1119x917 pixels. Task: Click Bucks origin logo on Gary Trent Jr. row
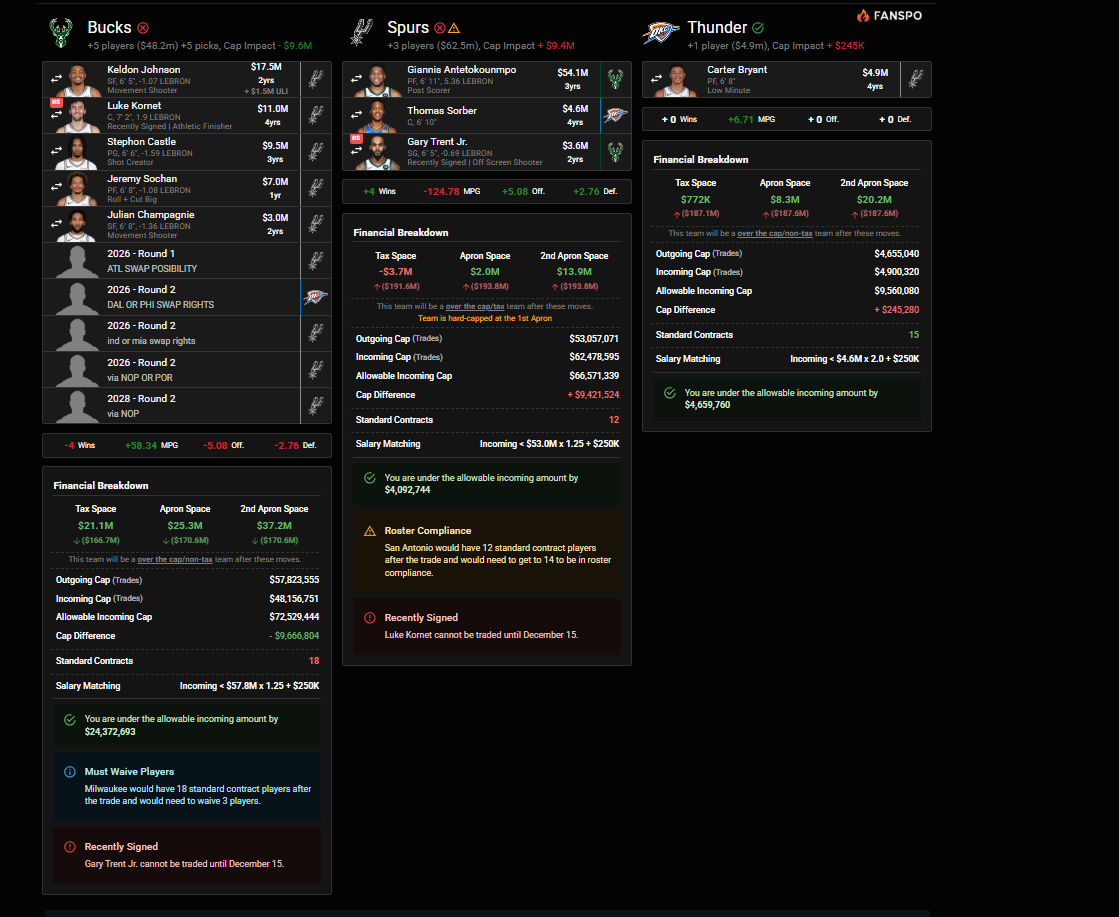(615, 151)
